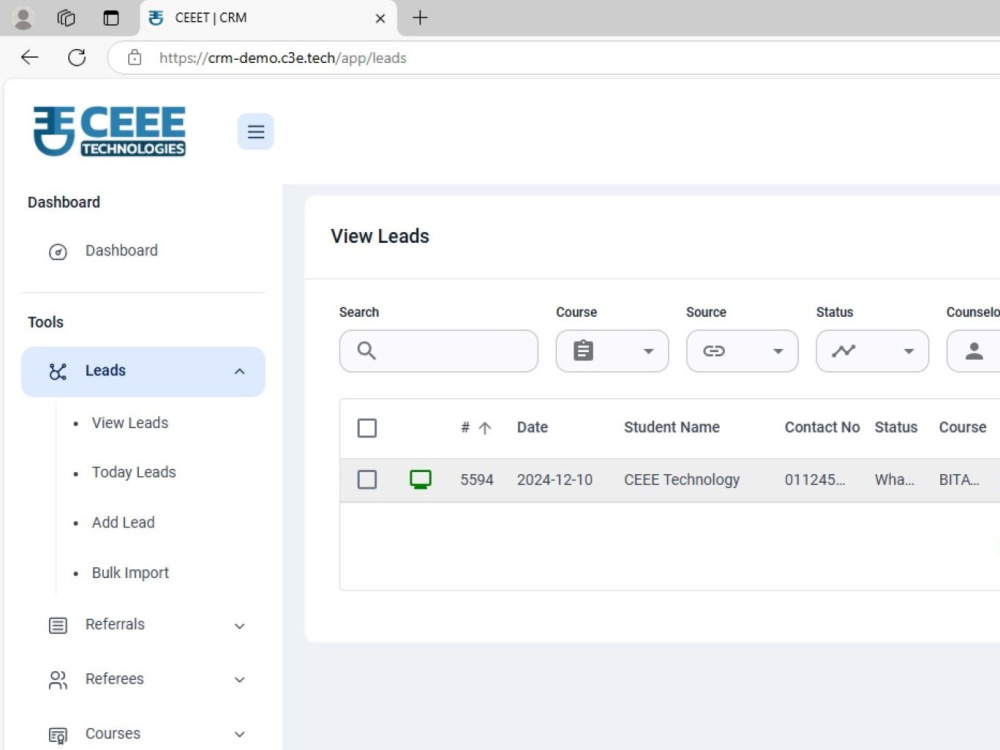
Task: Click the student name CEEE Technology
Action: [x=682, y=480]
